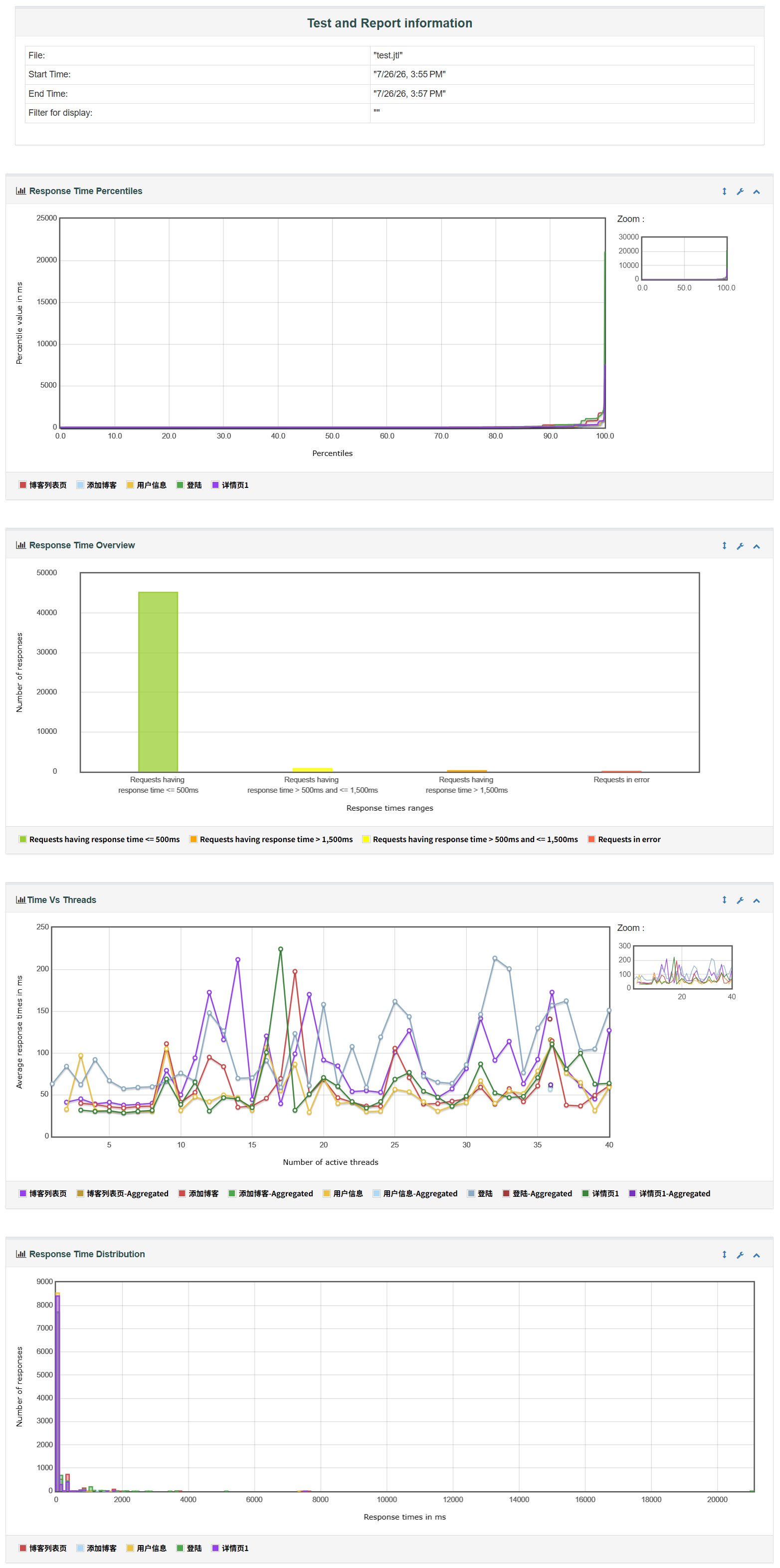Click the 'Number of active threads' axis label
780x1568 pixels.
pos(330,1162)
